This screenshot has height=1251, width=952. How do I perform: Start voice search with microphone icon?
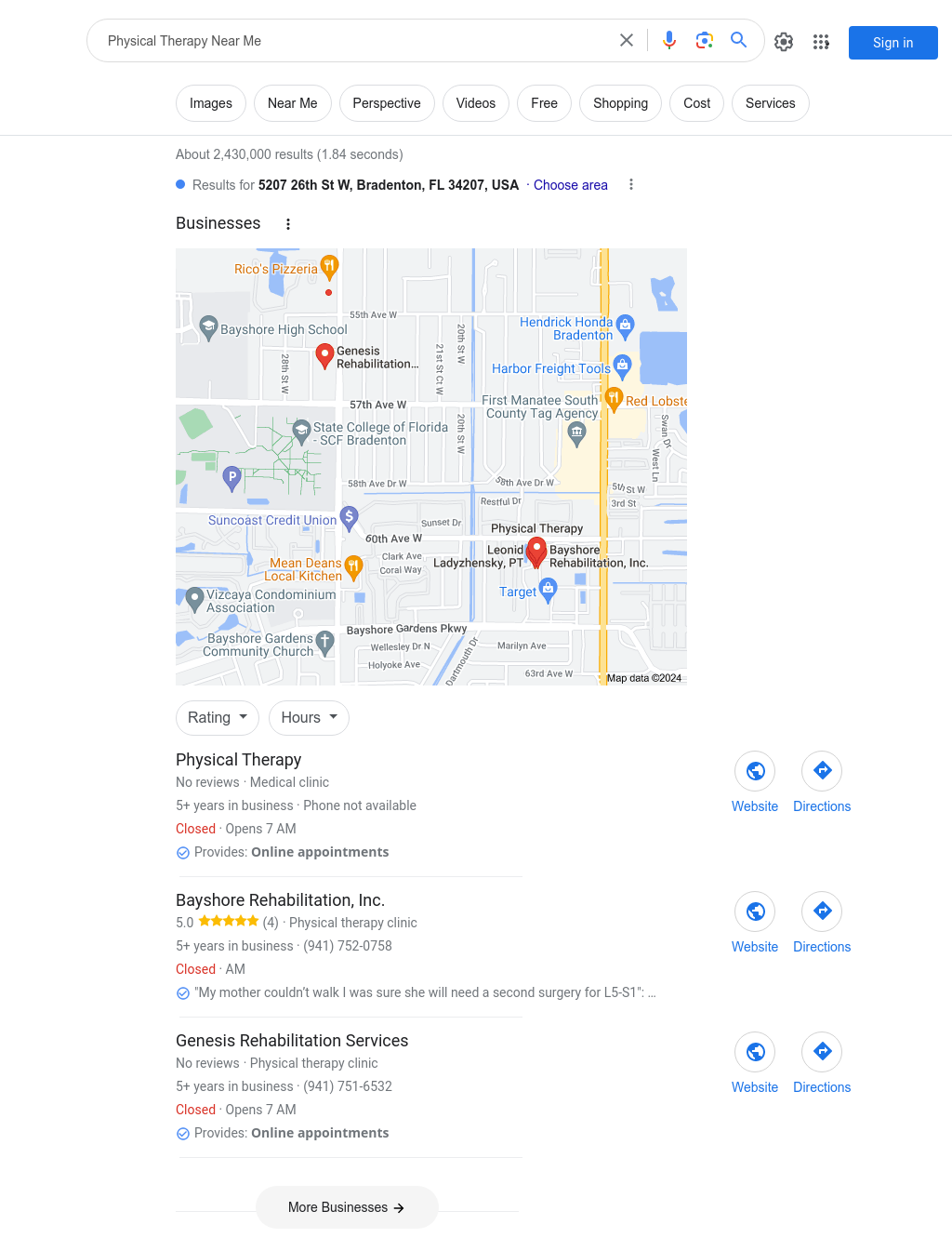[x=669, y=40]
